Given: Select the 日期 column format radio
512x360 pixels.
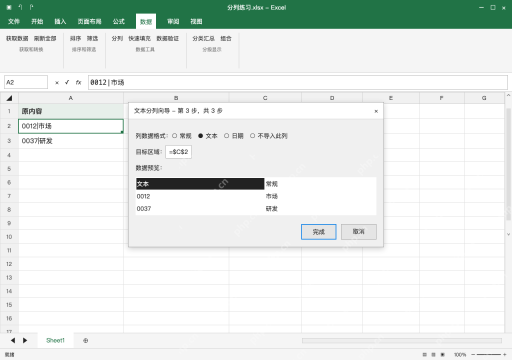Looking at the screenshot, I should [226, 136].
